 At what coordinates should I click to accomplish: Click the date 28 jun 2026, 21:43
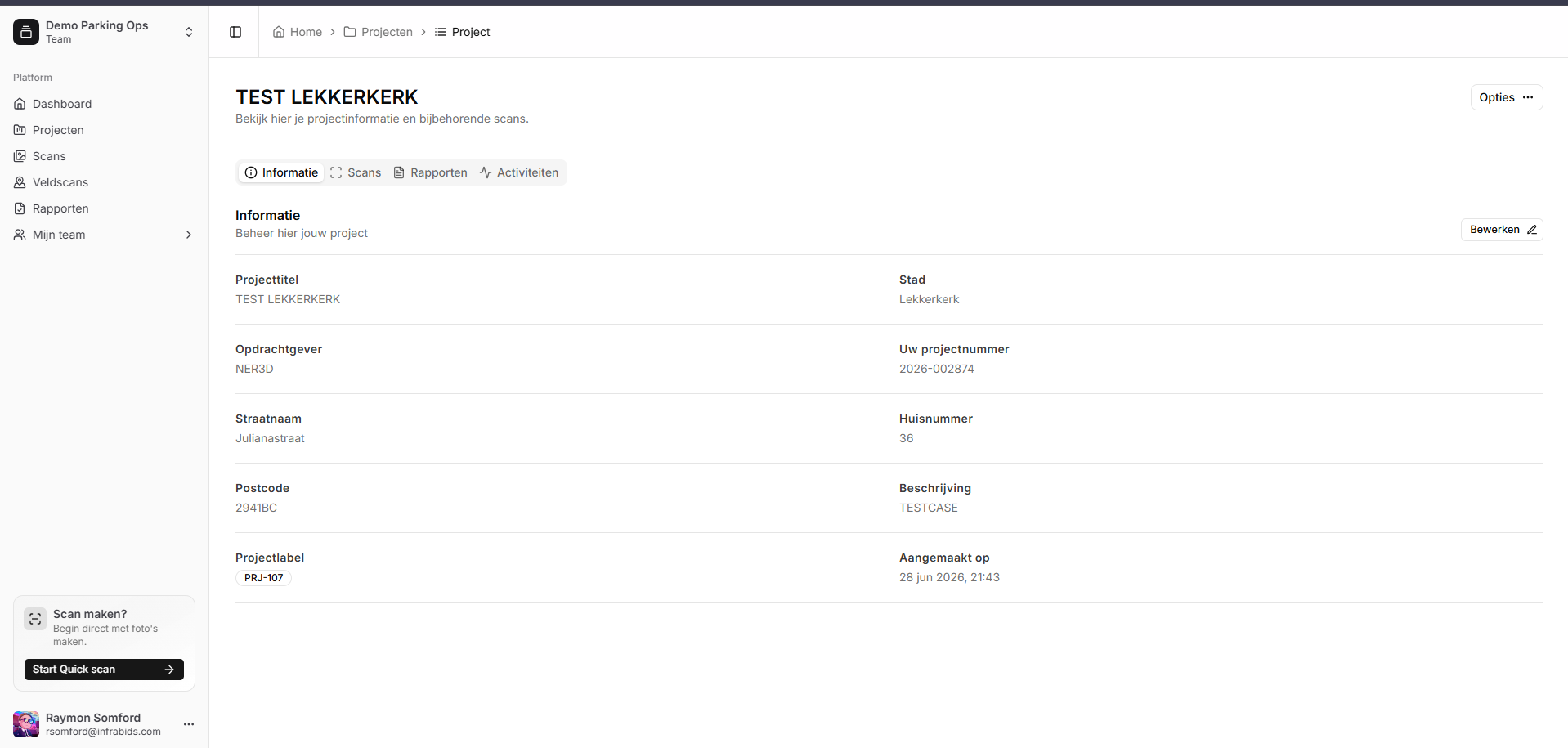tap(950, 577)
